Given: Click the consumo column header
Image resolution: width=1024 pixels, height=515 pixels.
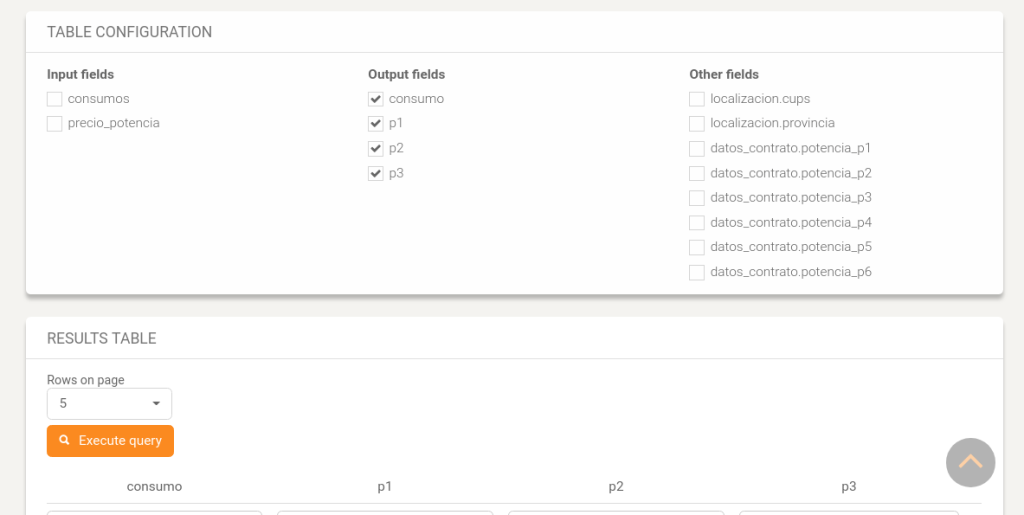Looking at the screenshot, I should click(154, 486).
